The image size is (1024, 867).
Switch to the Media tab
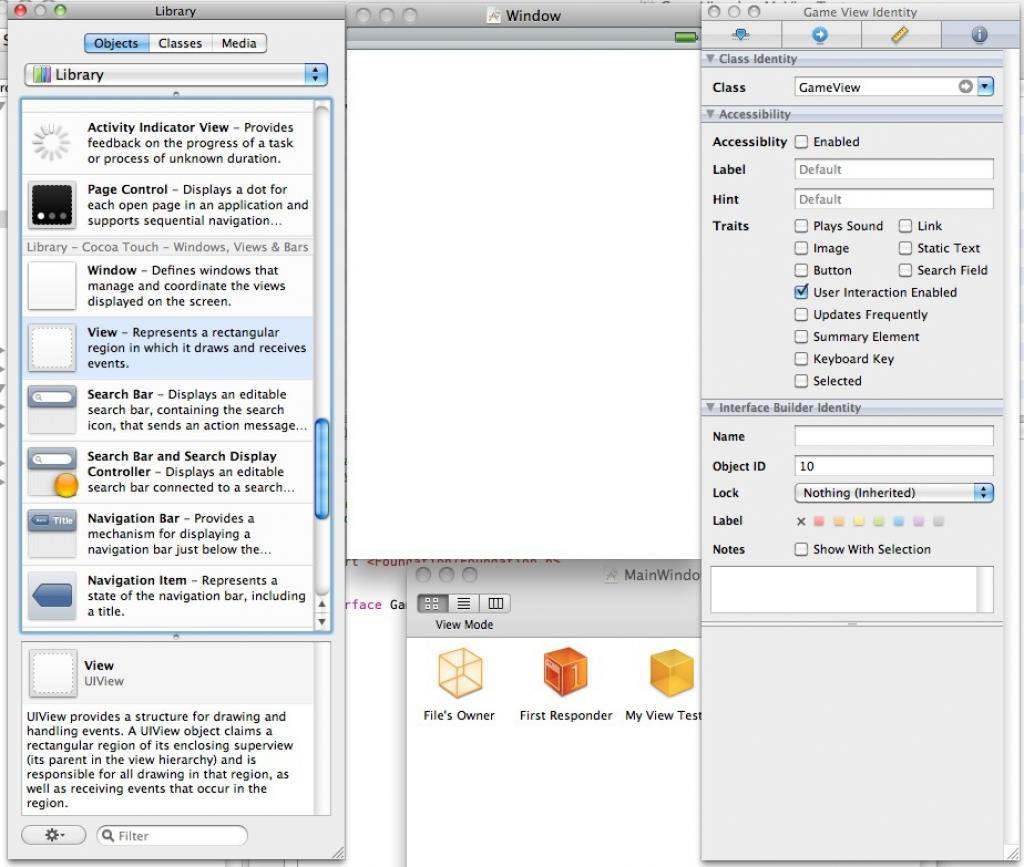click(239, 43)
